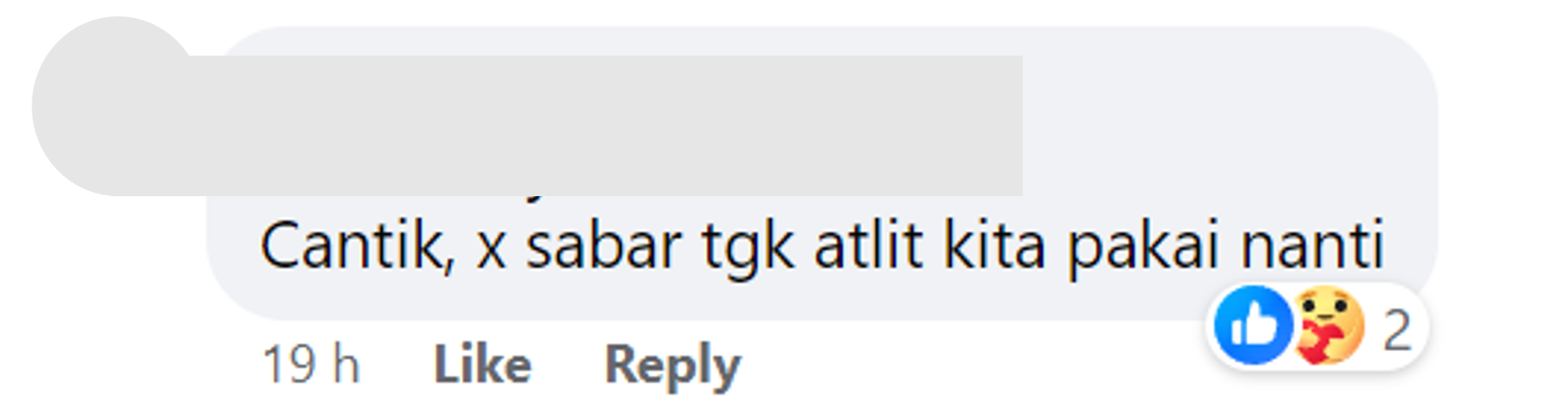Open the 19 h timestamp link
Screen dimensions: 1568x406
click(310, 365)
